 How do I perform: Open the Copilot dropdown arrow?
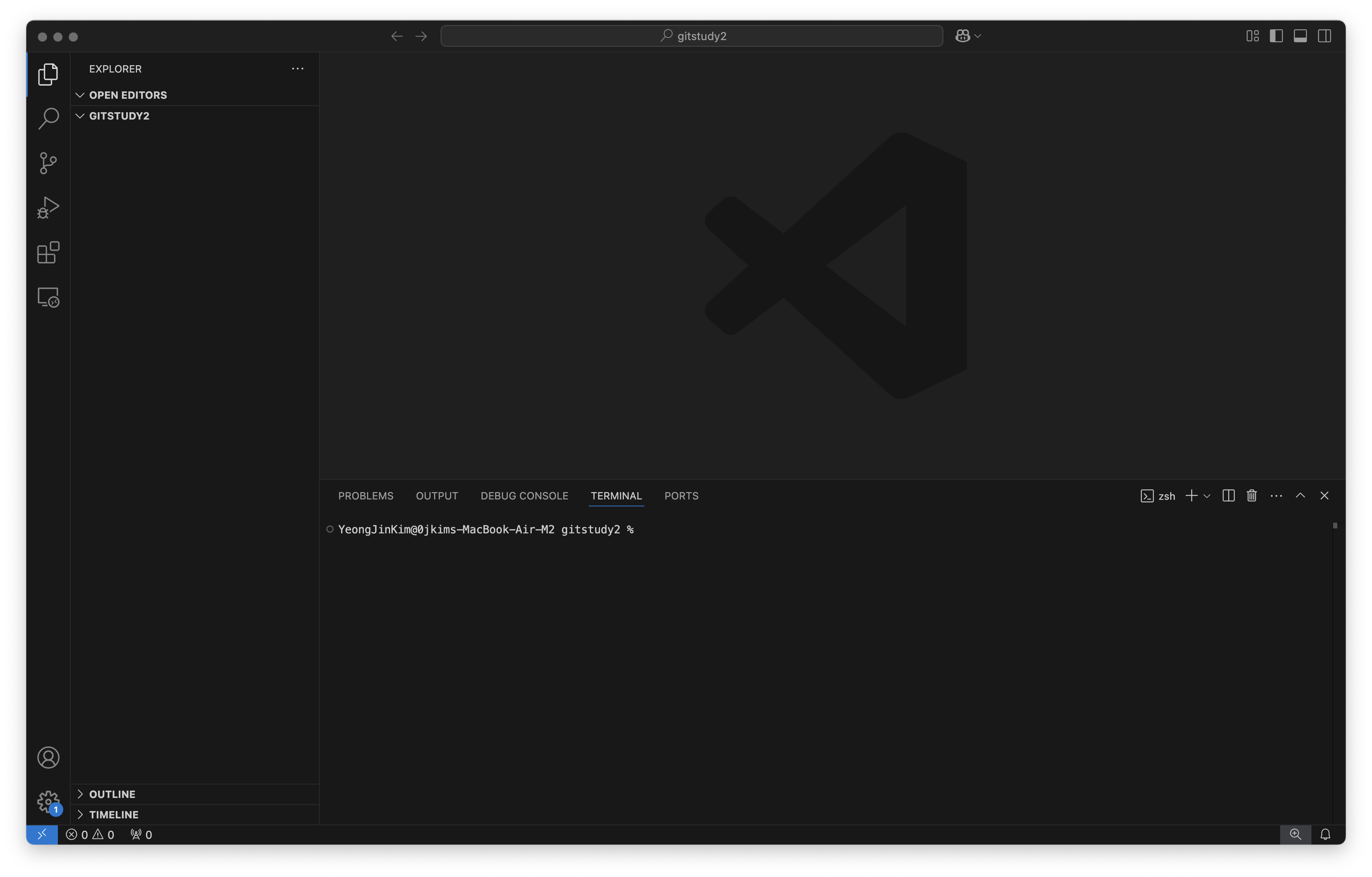coord(978,36)
